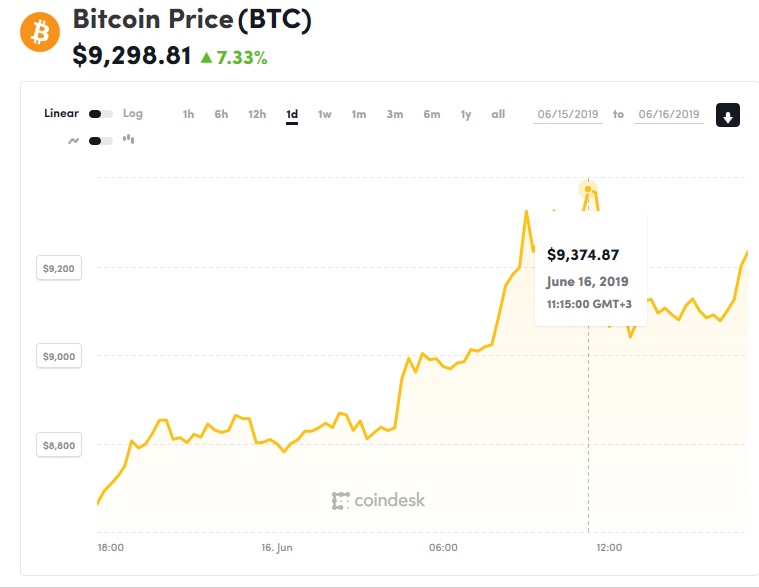The width and height of the screenshot is (759, 588).
Task: Switch to the 1w range
Action: coord(325,114)
